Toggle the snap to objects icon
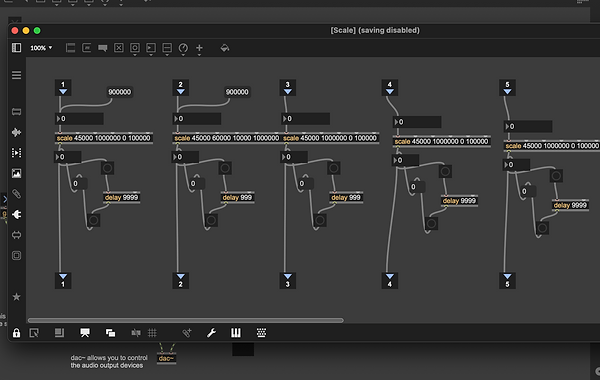The height and width of the screenshot is (380, 600). click(x=187, y=333)
